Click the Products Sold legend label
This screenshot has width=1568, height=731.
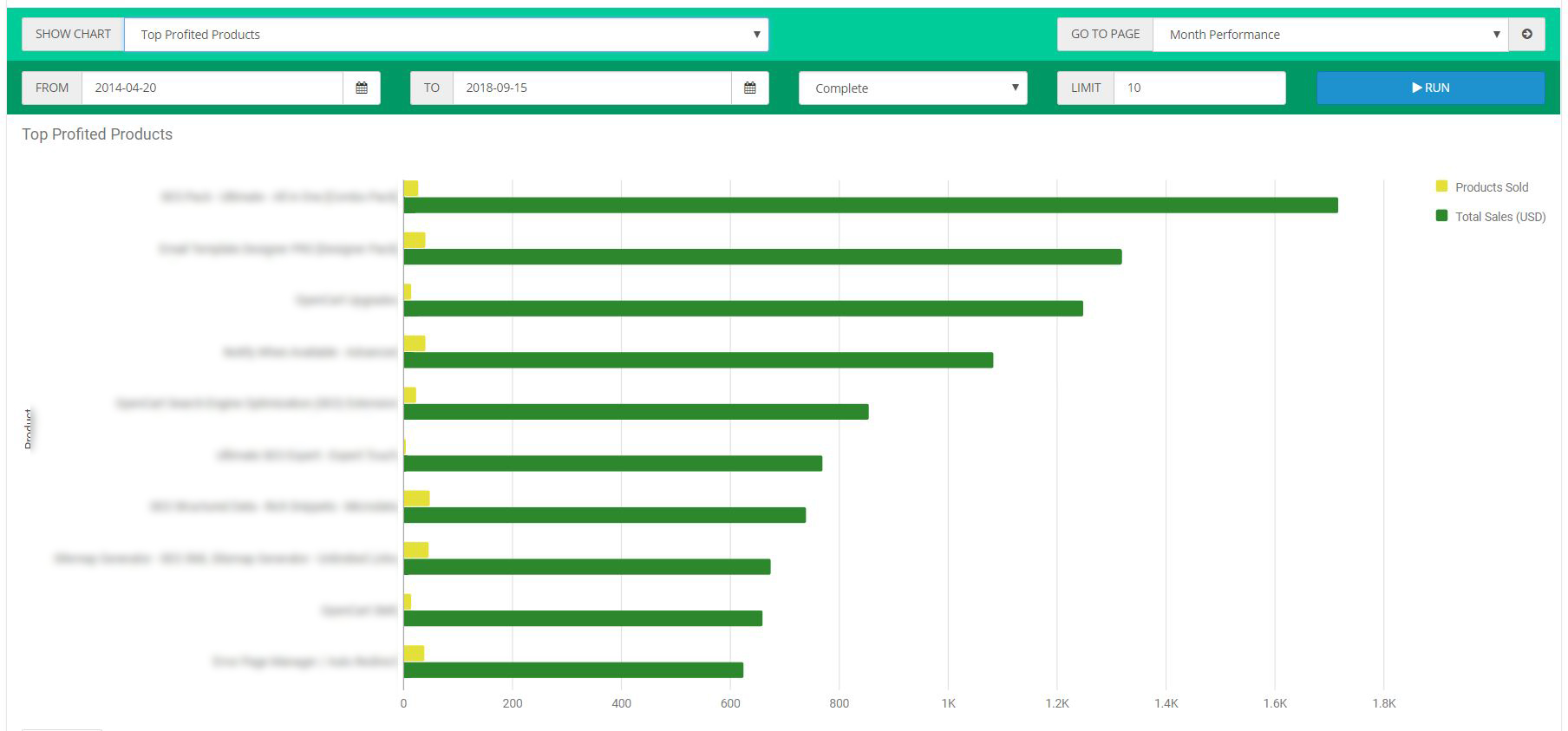click(x=1492, y=187)
